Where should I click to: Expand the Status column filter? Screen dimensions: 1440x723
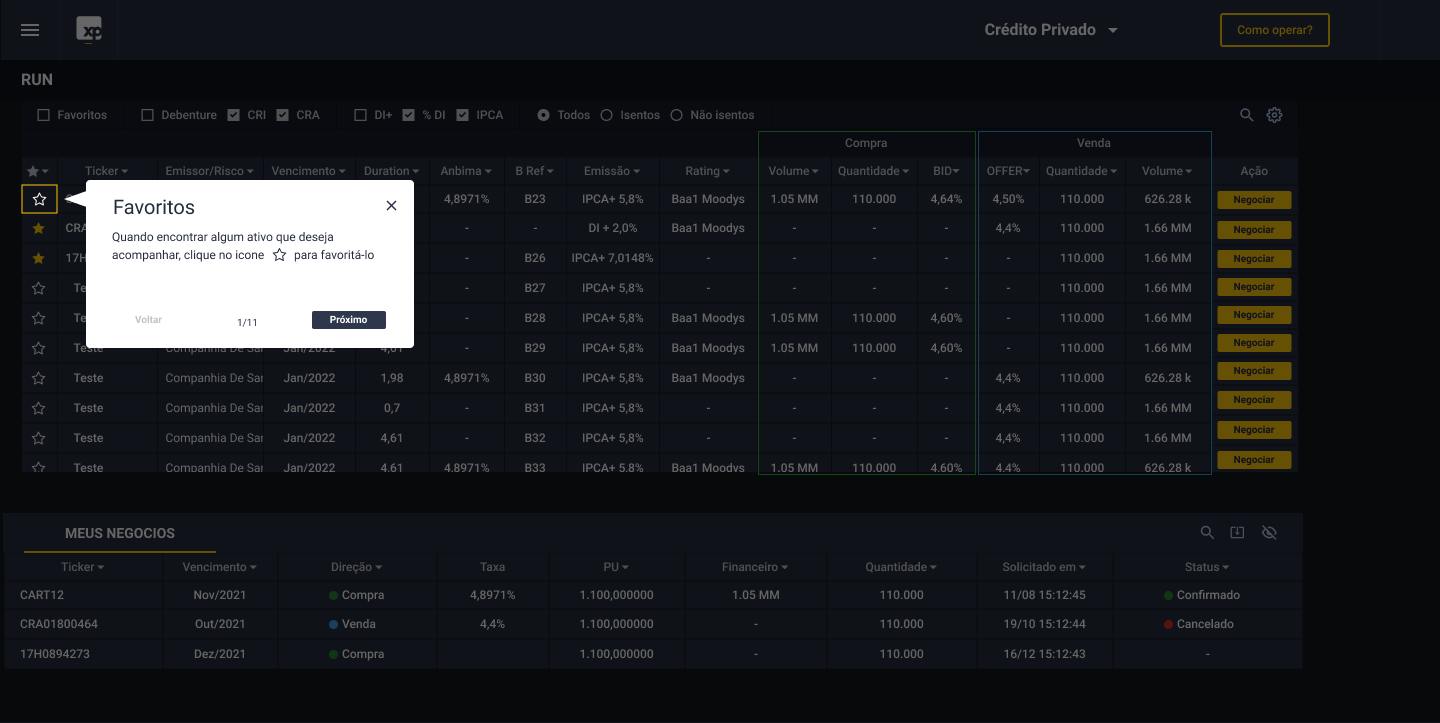click(x=1207, y=567)
